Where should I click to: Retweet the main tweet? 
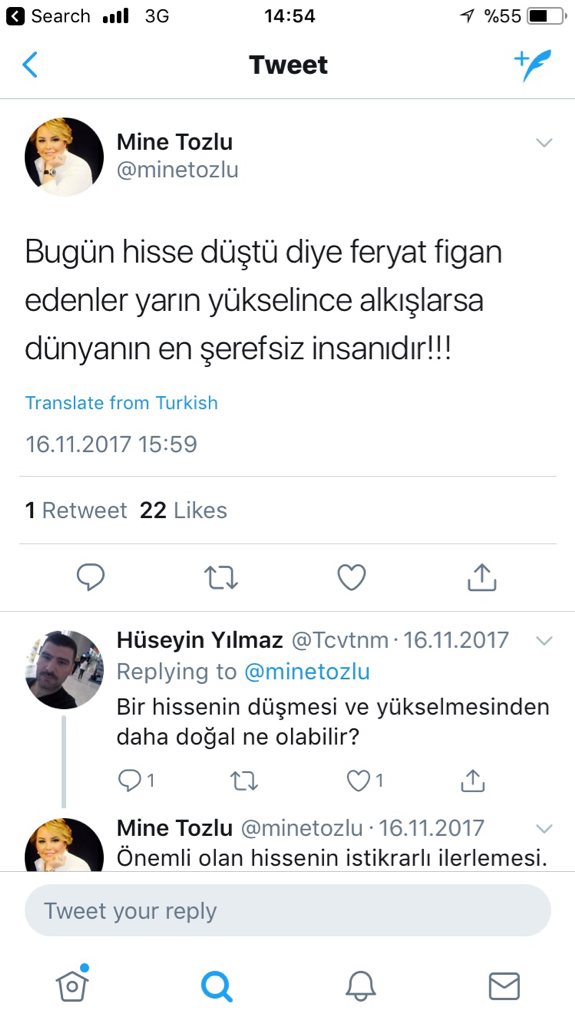[x=221, y=577]
